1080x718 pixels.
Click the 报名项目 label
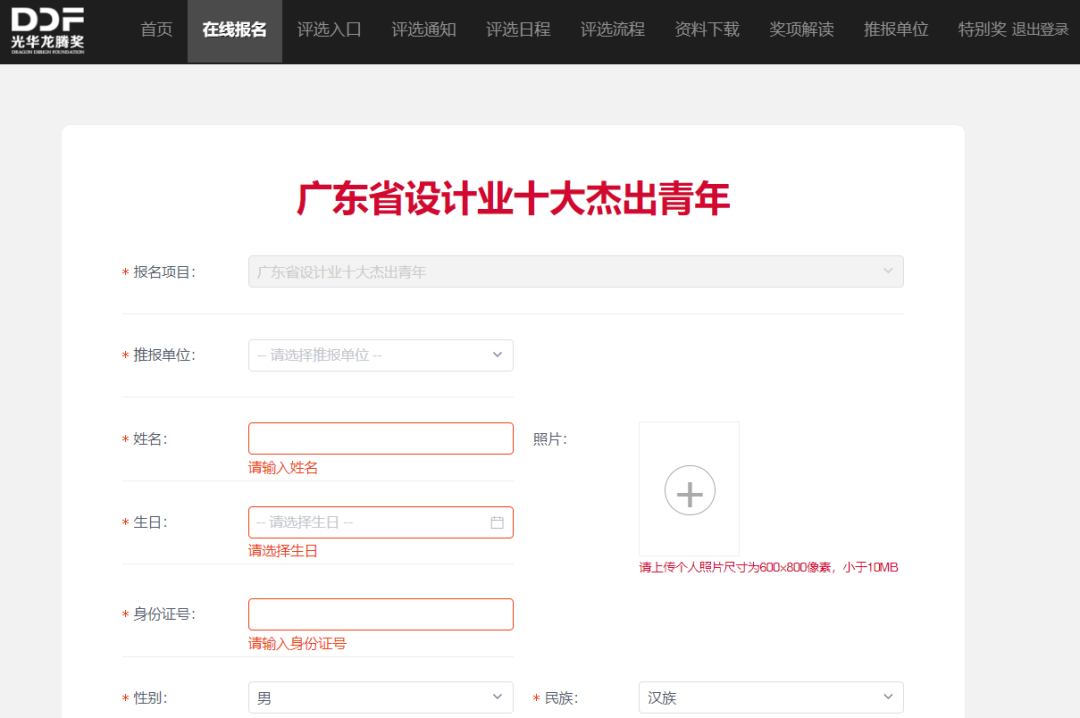(x=164, y=272)
